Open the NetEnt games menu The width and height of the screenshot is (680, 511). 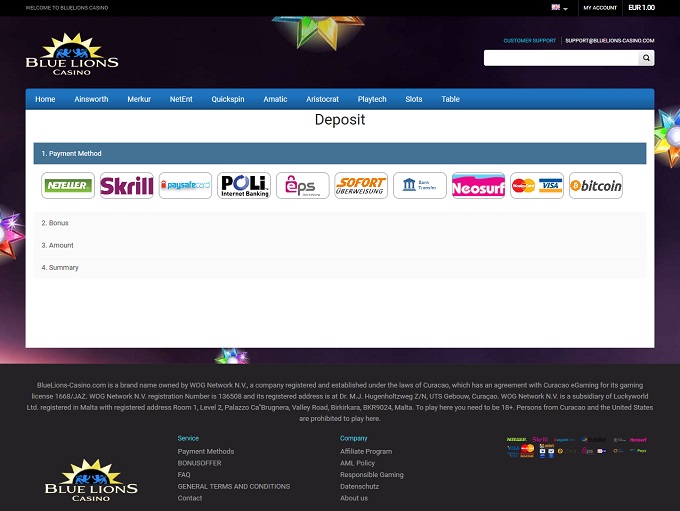click(x=181, y=99)
